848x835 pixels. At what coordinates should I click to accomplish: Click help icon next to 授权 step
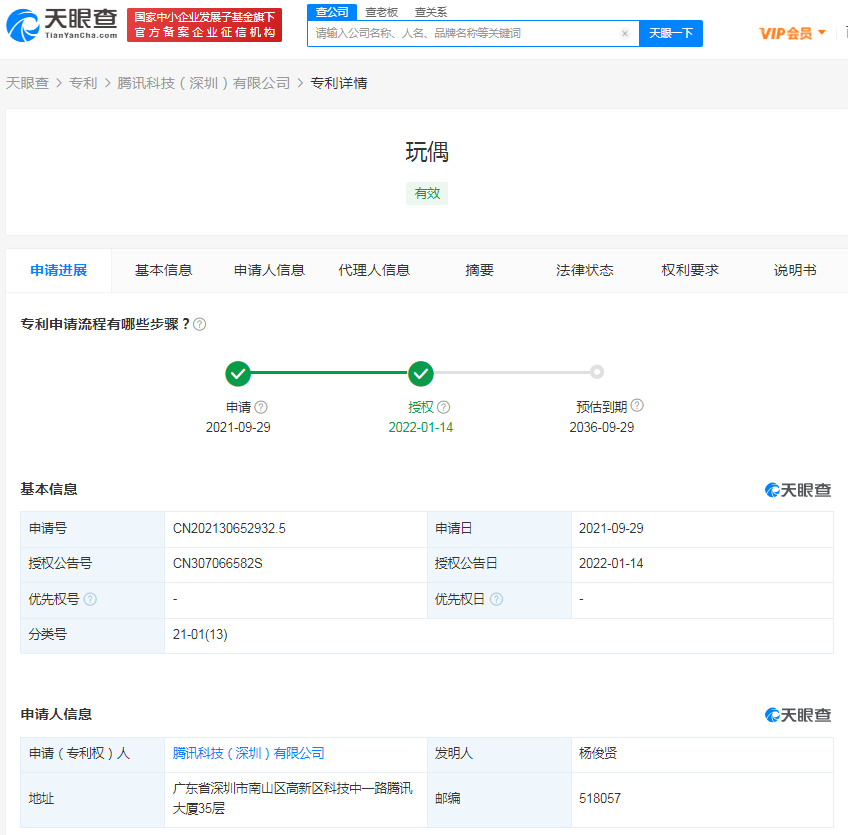pyautogui.click(x=443, y=407)
